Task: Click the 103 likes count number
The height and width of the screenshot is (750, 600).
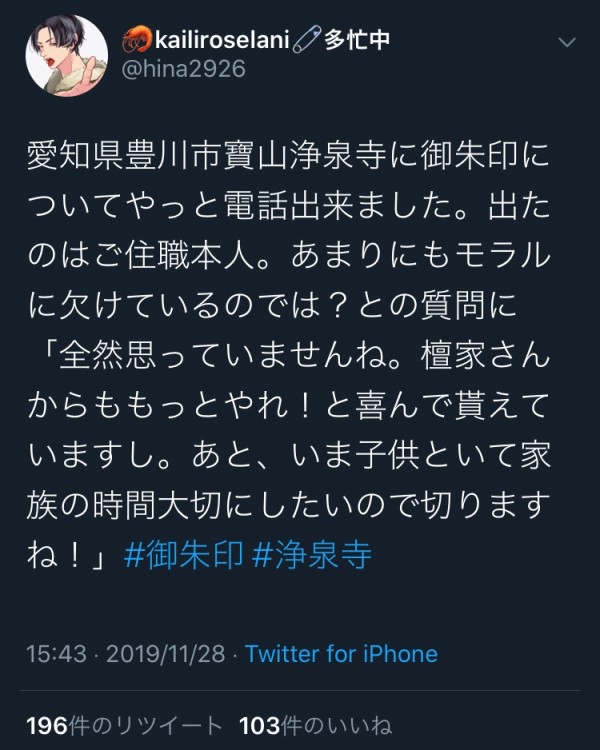Action: [x=259, y=726]
